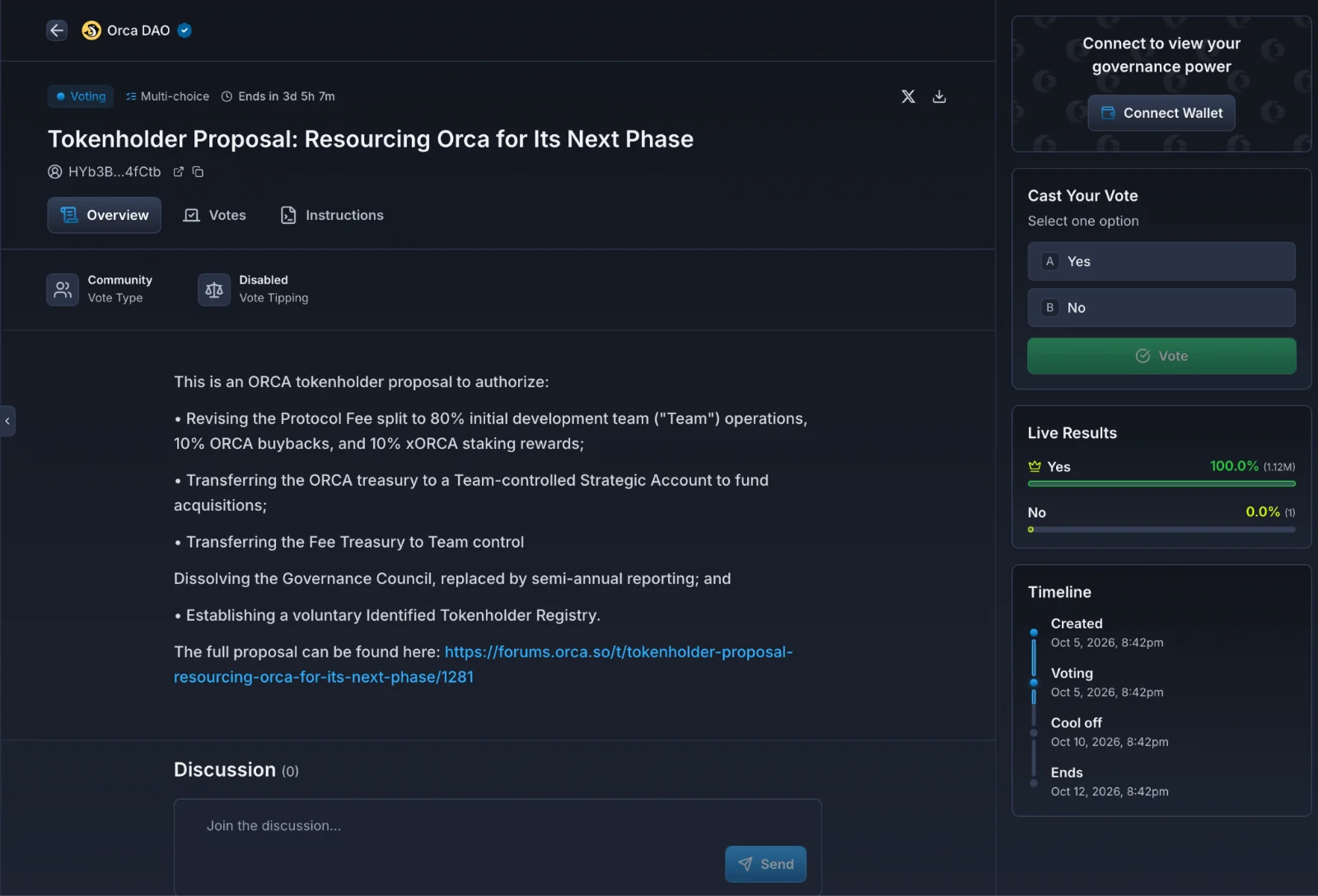Click the blue verified badge next to Orca DAO
Viewport: 1318px width, 896px height.
(x=185, y=30)
